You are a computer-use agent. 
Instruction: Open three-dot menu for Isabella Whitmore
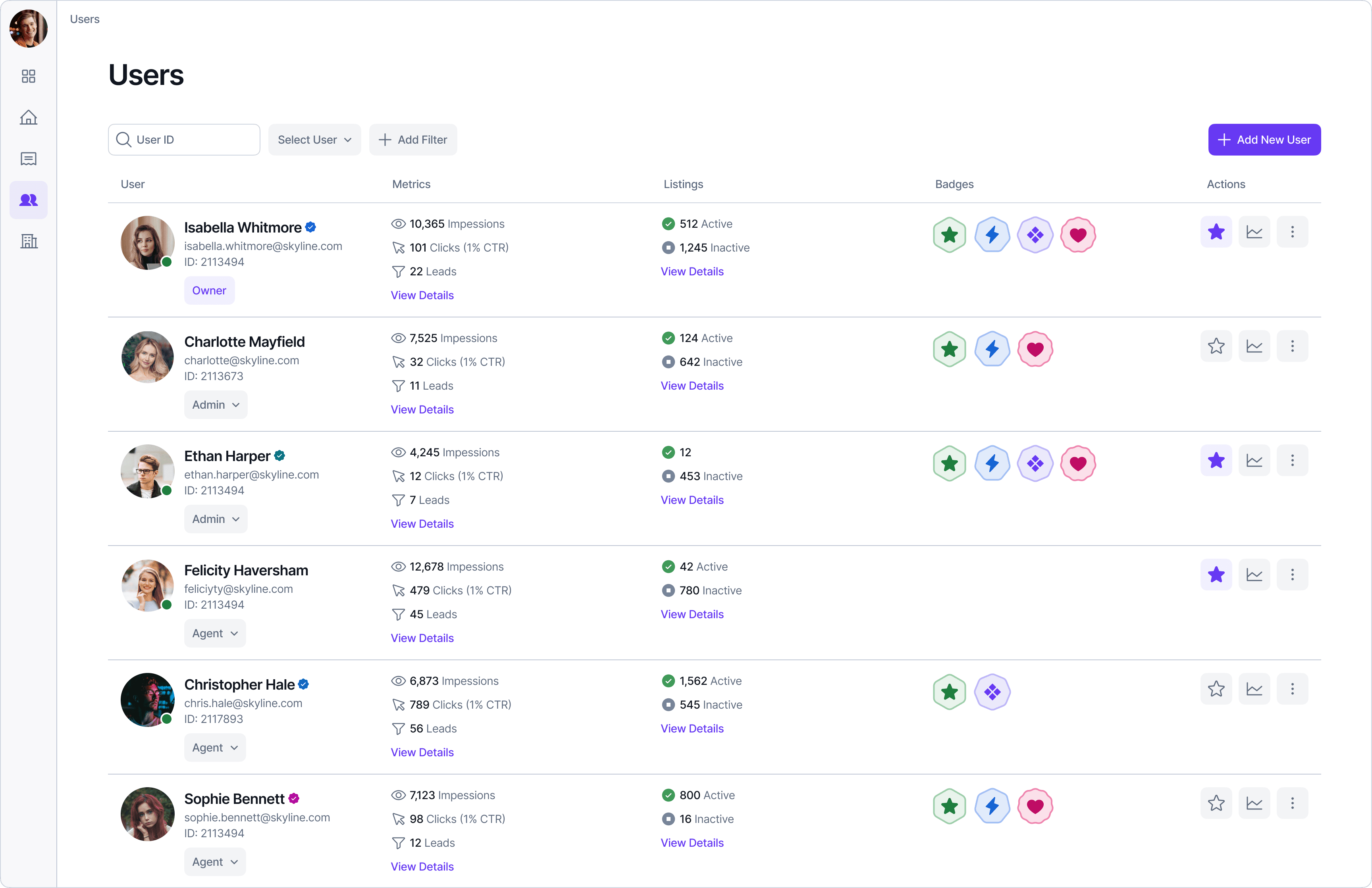pyautogui.click(x=1292, y=232)
